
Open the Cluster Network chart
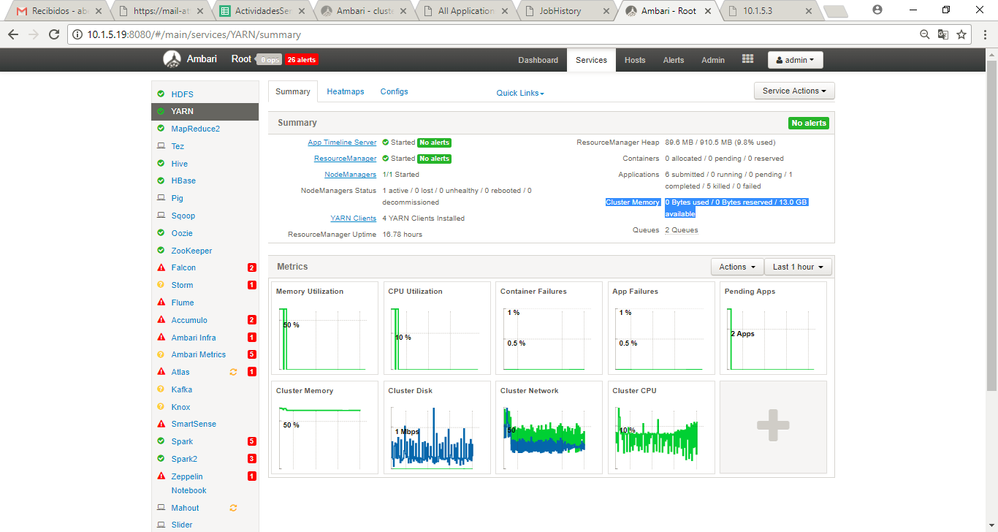[x=549, y=427]
